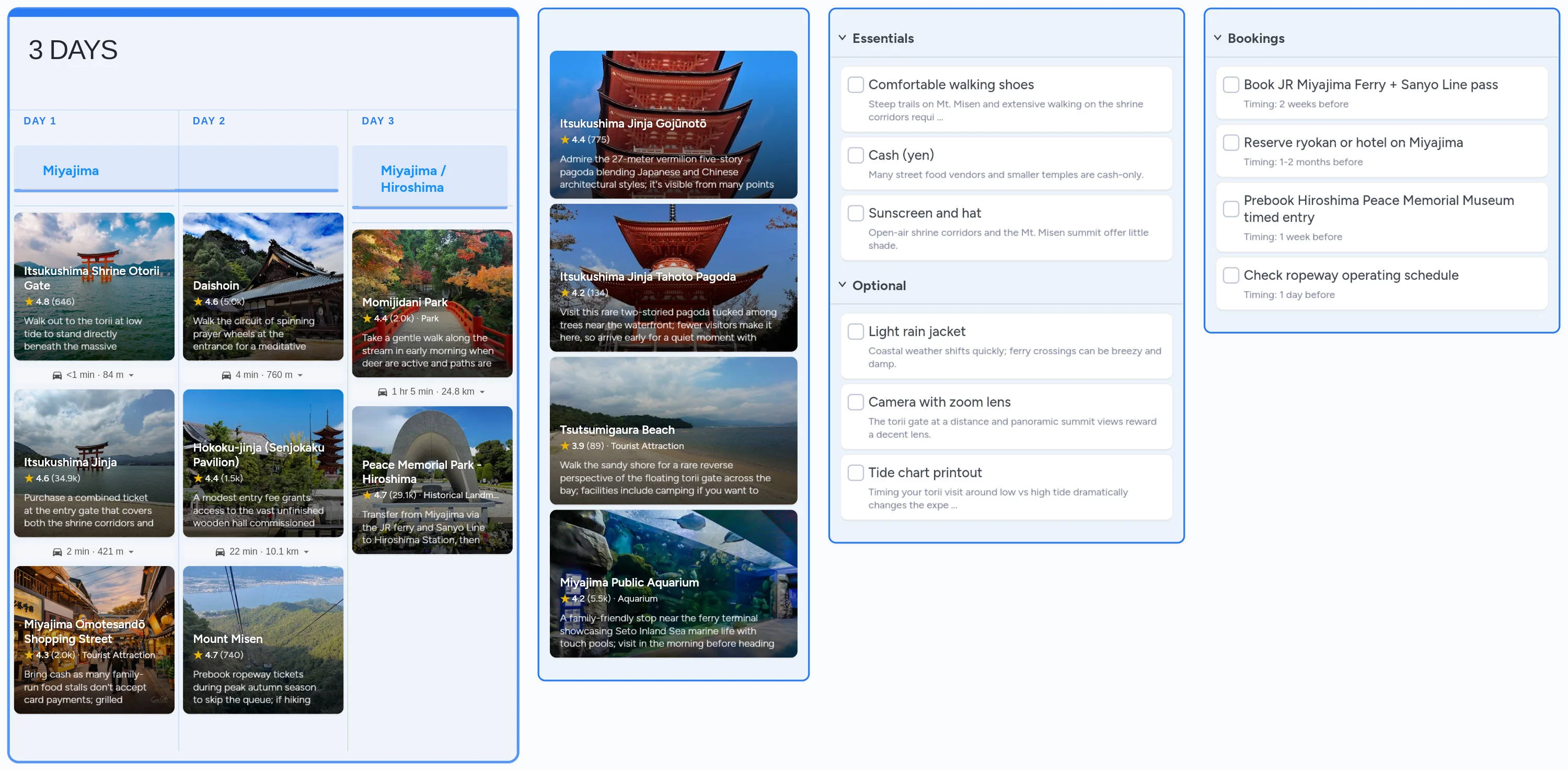
Task: Check the Comfortable walking shoes item
Action: click(x=856, y=85)
